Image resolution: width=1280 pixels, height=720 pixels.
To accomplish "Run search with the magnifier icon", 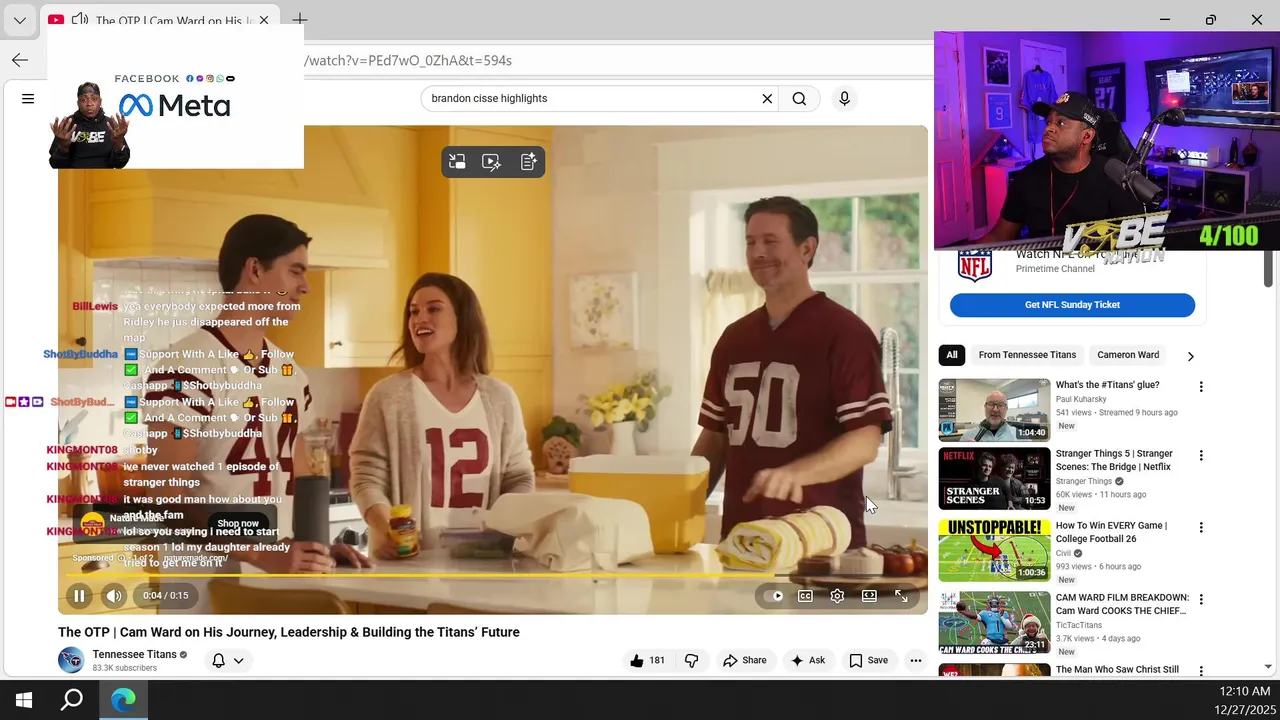I will (x=799, y=98).
